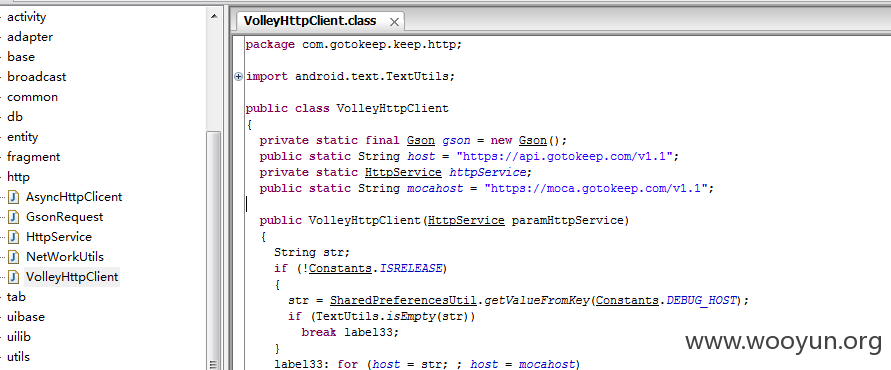
Task: Click the moca.gotokeep.com mocahost string
Action: pyautogui.click(x=596, y=188)
